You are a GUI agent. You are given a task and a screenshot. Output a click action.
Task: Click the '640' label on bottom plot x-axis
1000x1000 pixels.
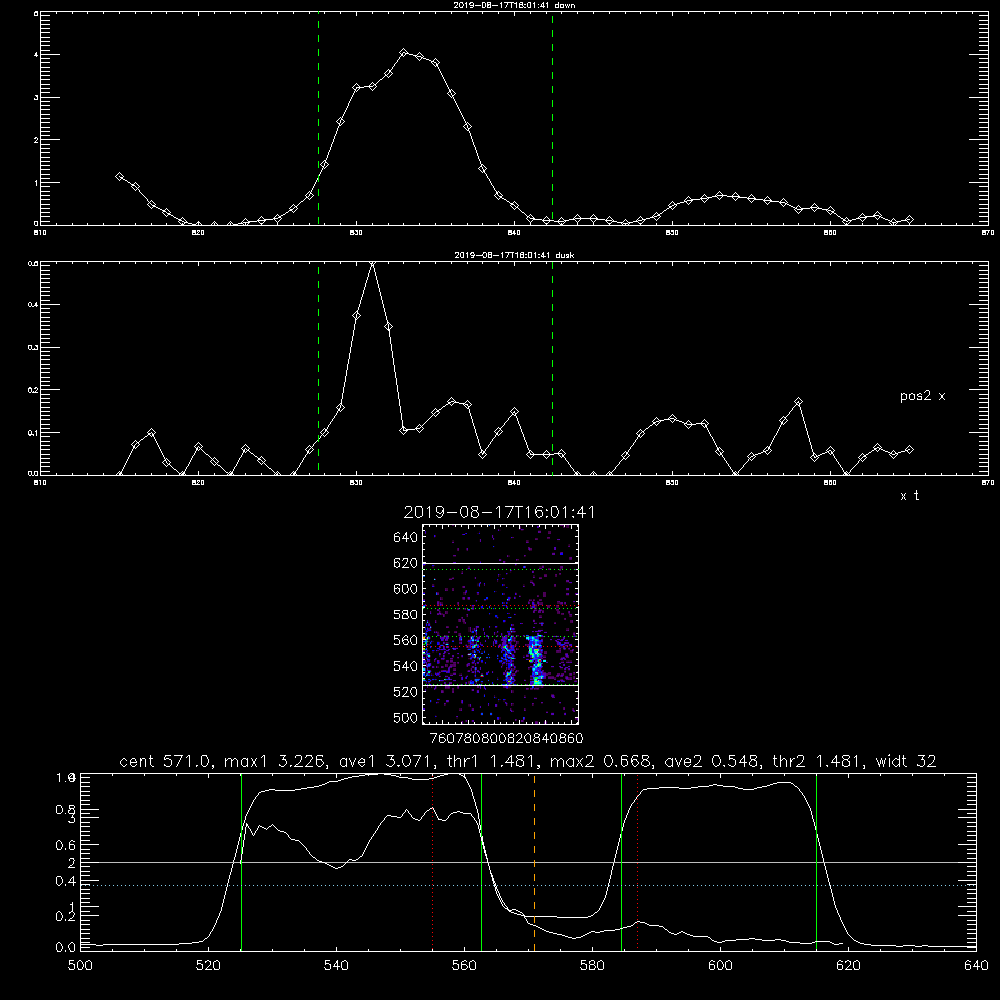click(976, 966)
